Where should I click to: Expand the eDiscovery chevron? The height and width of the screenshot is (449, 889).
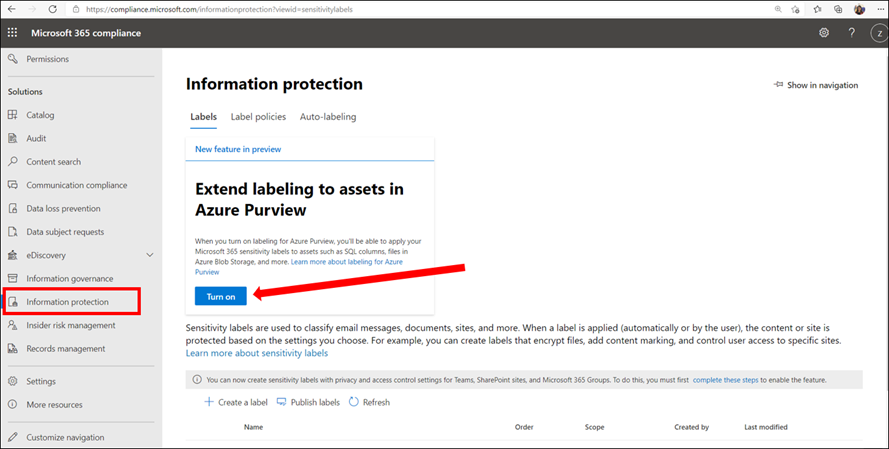[x=150, y=255]
